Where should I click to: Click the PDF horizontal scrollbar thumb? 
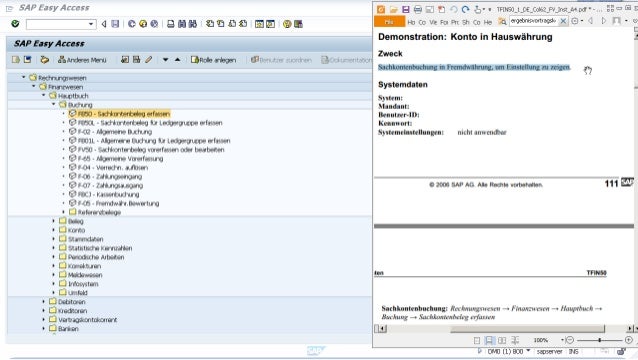click(x=527, y=328)
